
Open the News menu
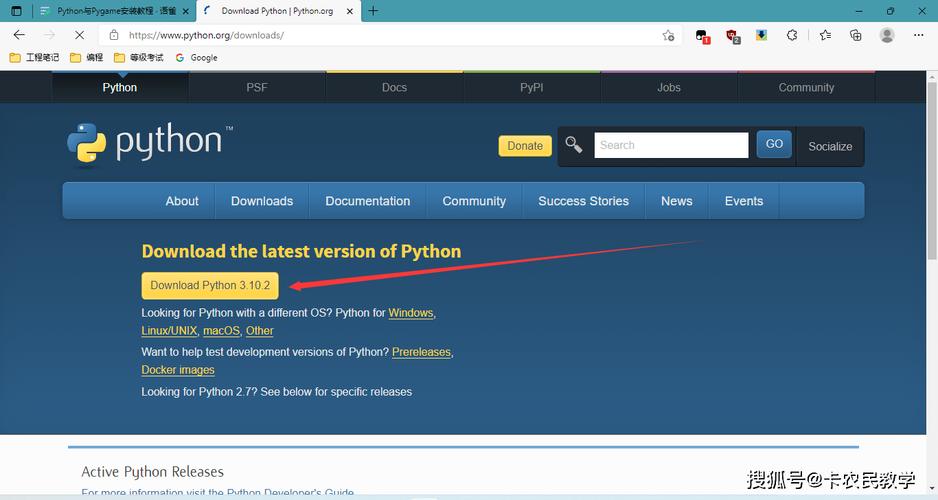[677, 201]
